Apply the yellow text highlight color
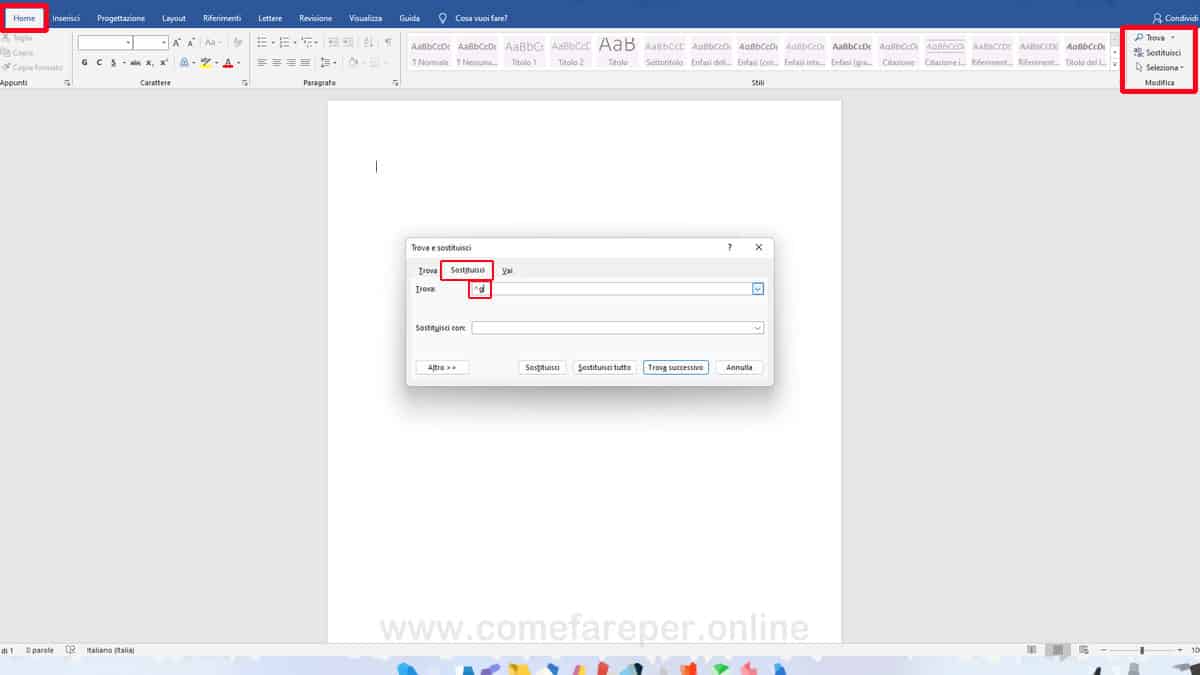1200x675 pixels. coord(207,62)
